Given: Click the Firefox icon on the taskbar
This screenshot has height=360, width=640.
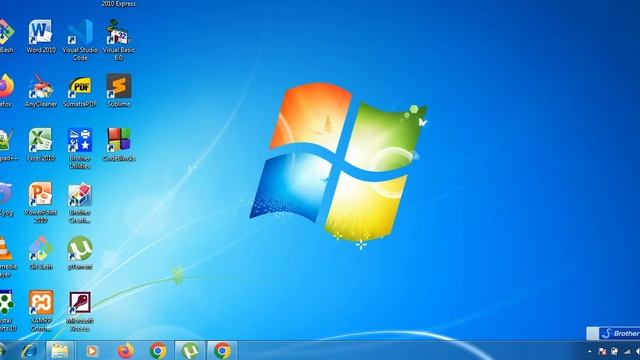Looking at the screenshot, I should click(x=125, y=351).
